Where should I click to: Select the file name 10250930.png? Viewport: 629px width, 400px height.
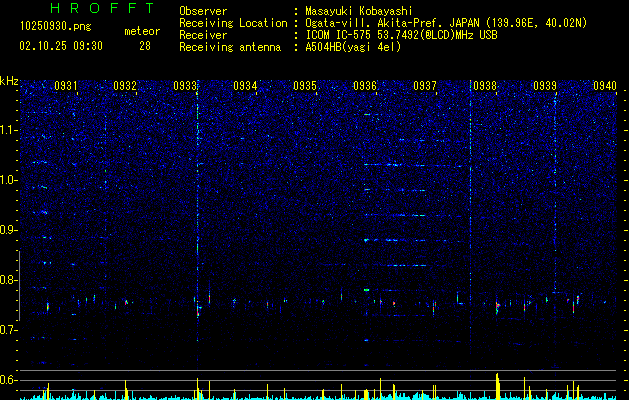click(x=55, y=26)
